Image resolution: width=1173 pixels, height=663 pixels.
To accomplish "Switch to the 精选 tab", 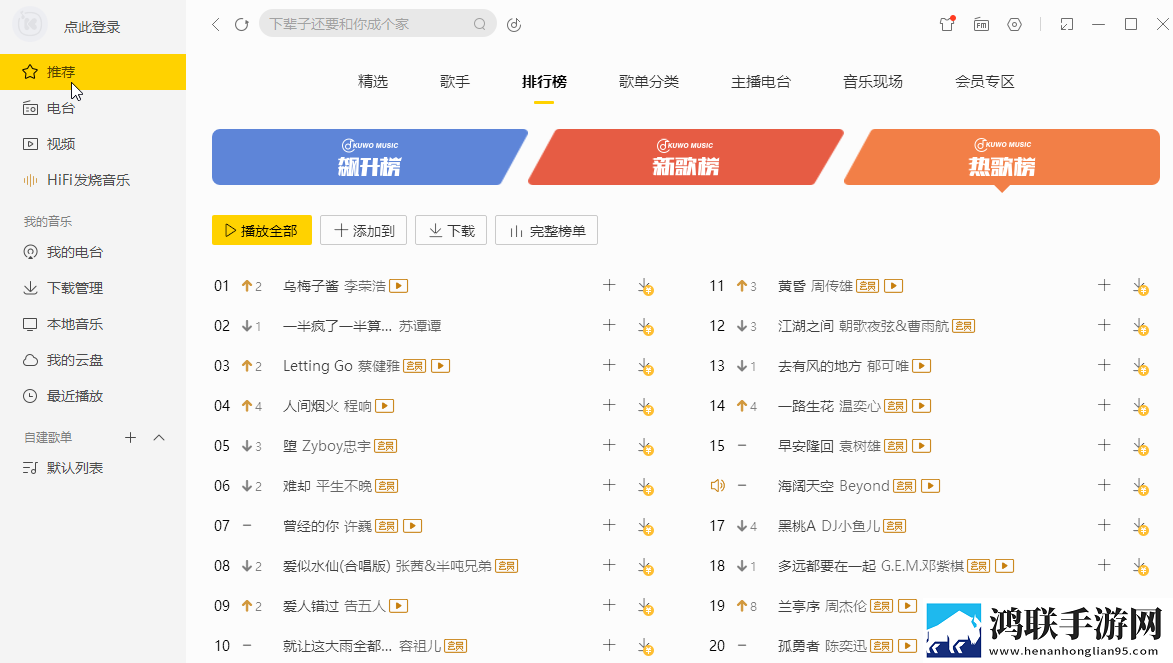I will tap(373, 82).
